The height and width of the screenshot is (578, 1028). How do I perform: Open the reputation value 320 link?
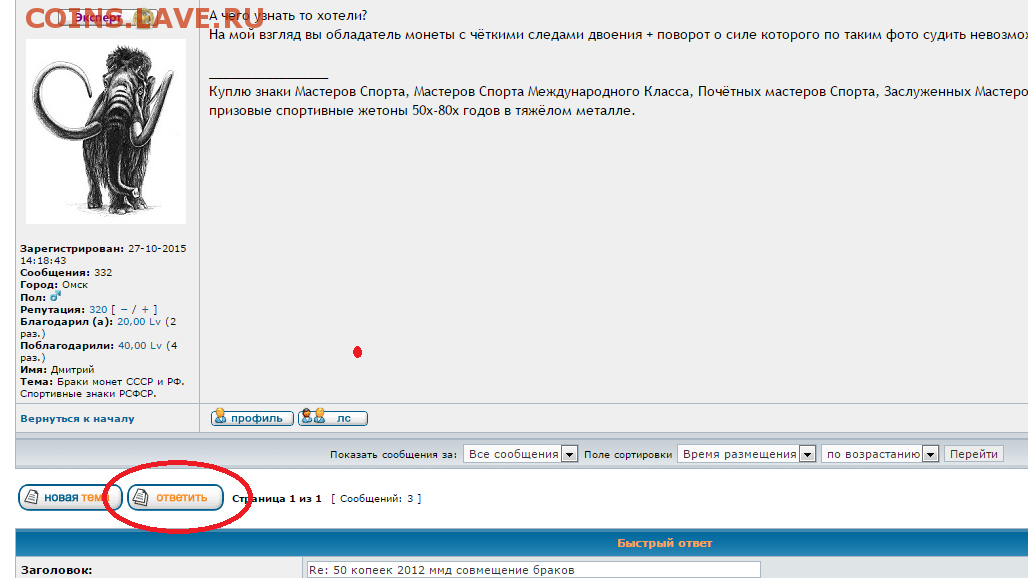[x=98, y=309]
